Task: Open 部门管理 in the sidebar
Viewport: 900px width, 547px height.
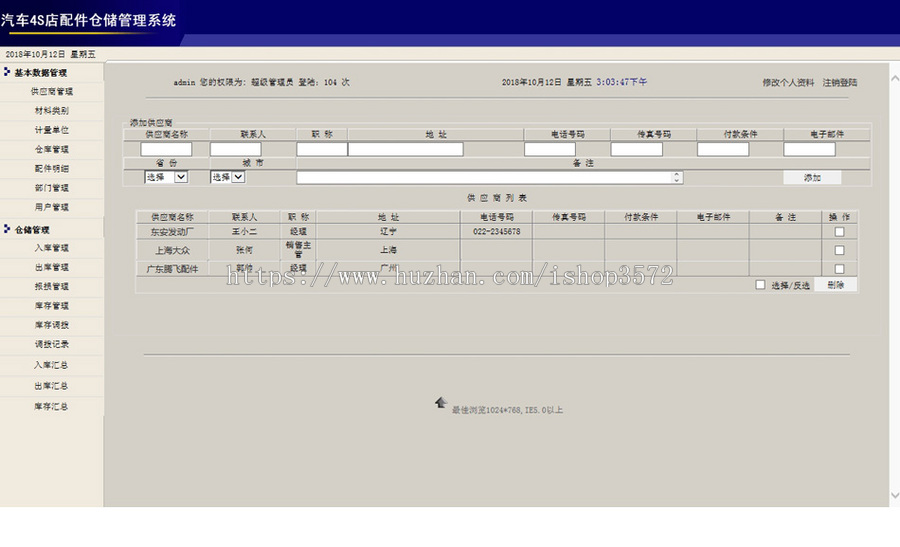Action: point(52,188)
